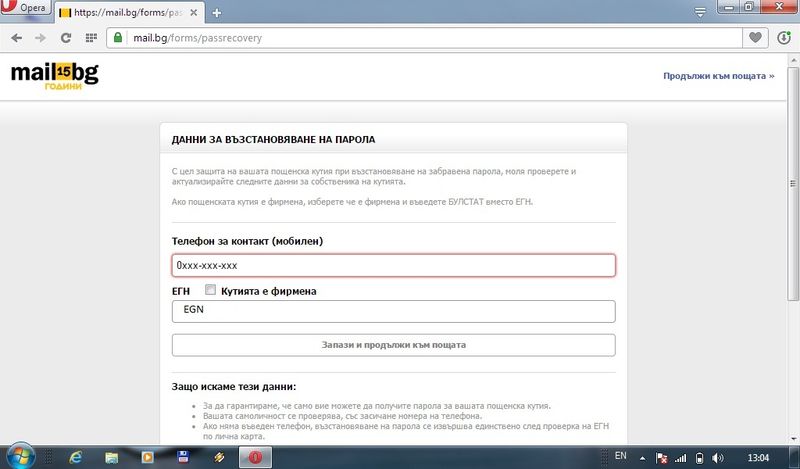Viewport: 800px width, 469px height.
Task: Click the mobile phone number field
Action: [x=393, y=266]
